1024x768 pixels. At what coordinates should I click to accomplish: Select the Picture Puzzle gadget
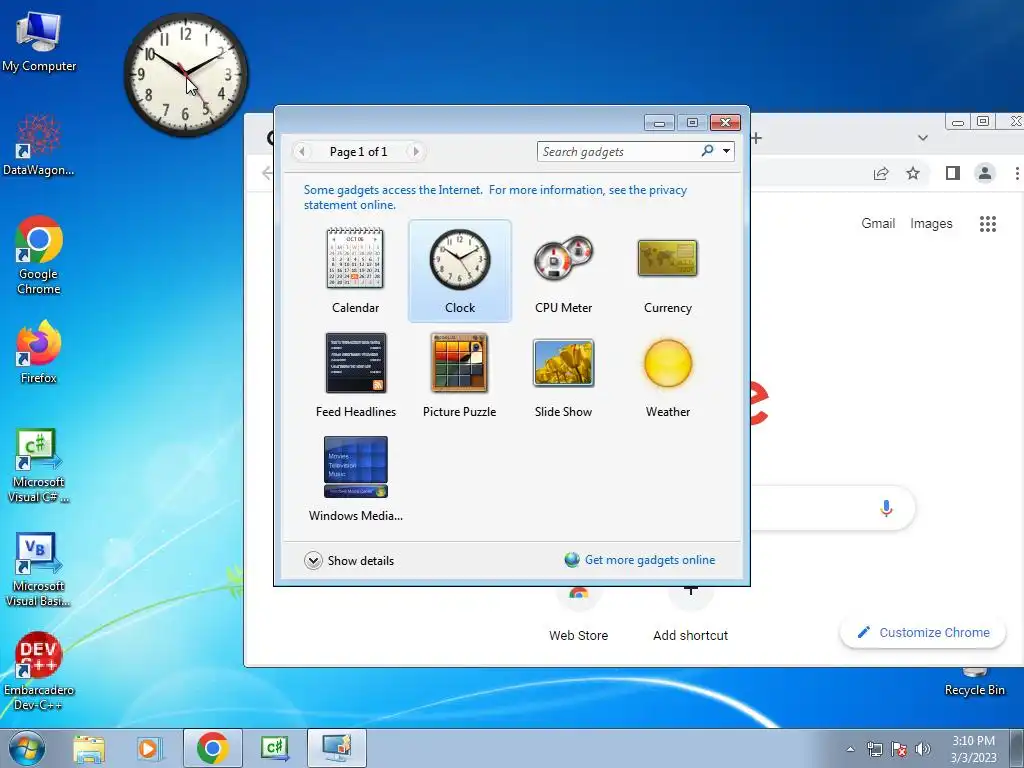[x=460, y=375]
